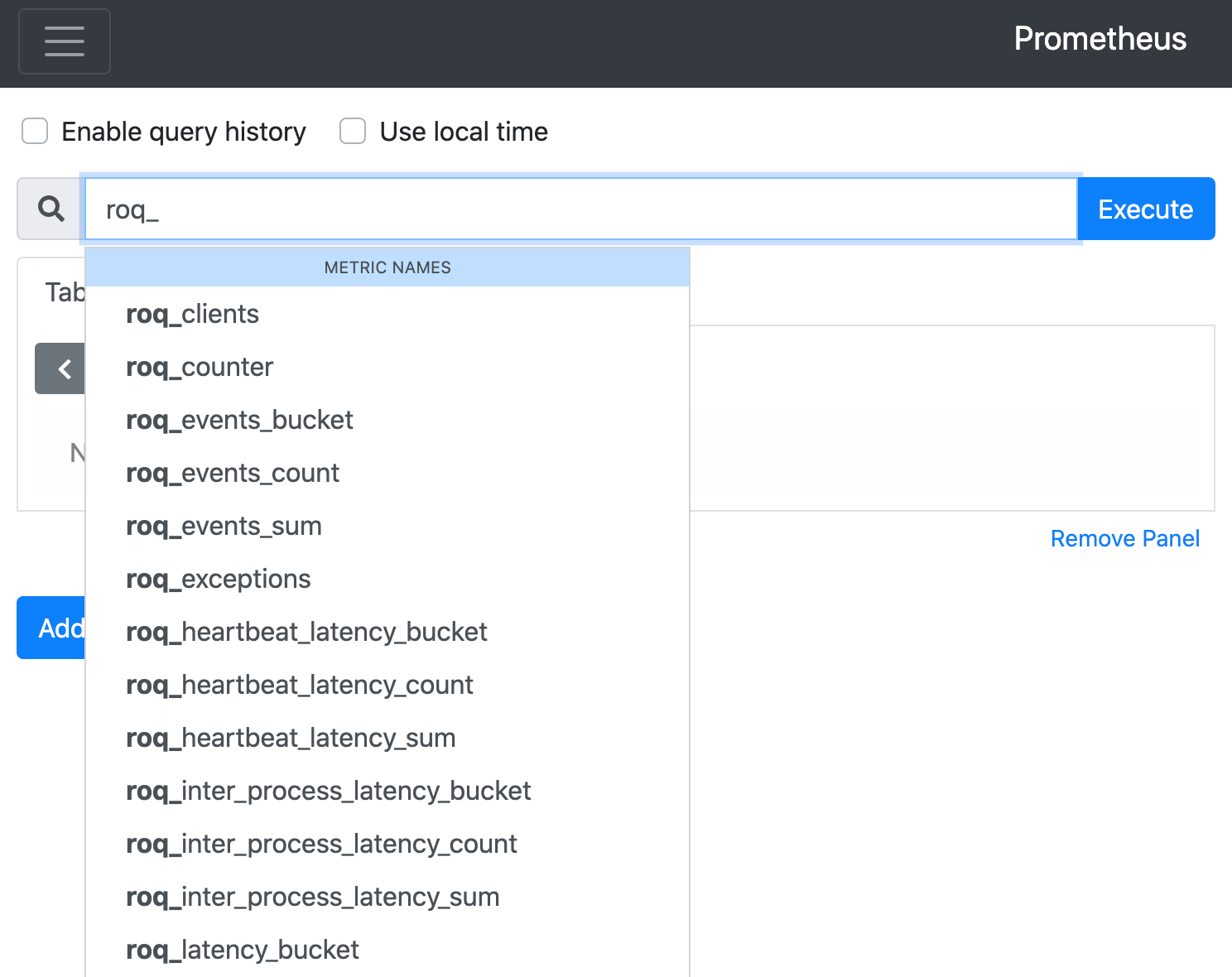Toggle the Use local time checkbox
The image size is (1232, 977).
(353, 131)
